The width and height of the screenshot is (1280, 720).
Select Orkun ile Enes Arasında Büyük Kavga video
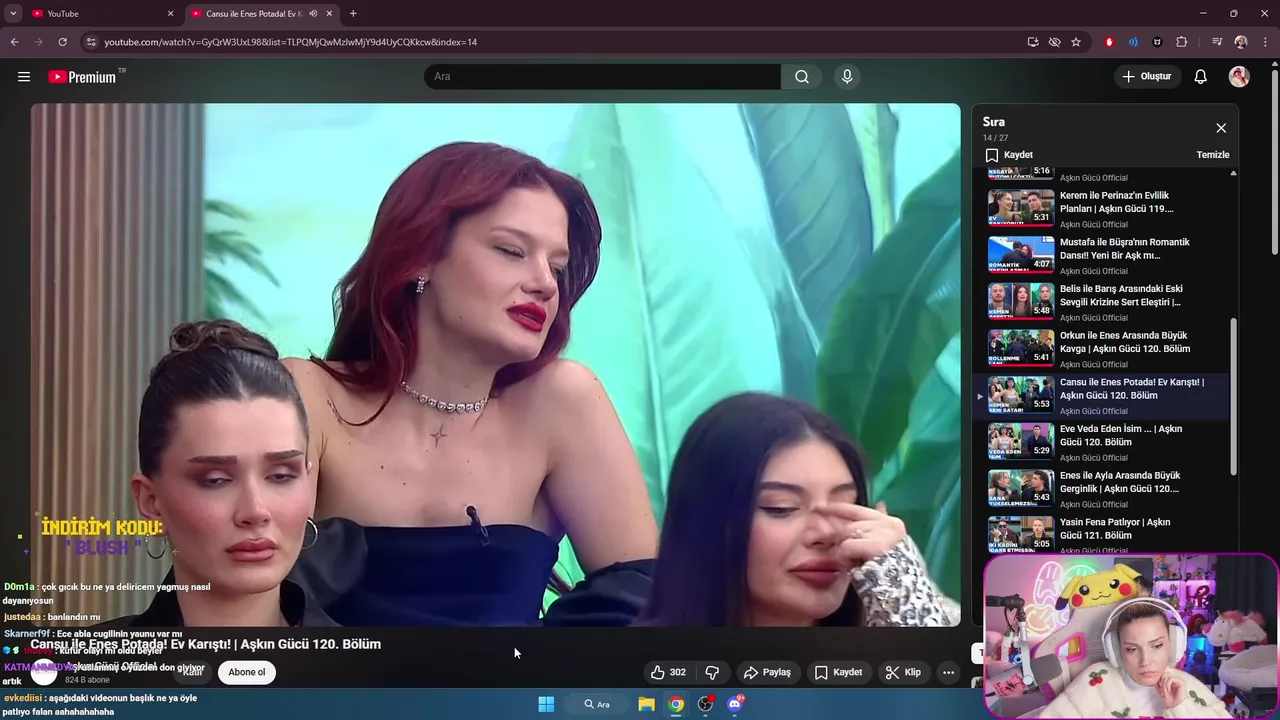tap(1100, 348)
